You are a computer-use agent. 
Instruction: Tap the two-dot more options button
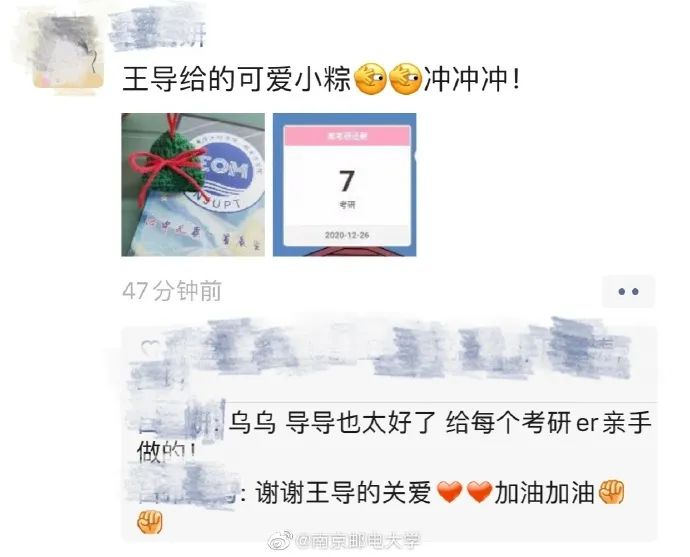coord(628,291)
